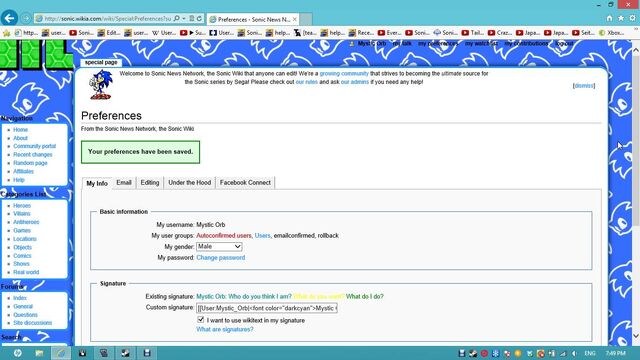Open the 'Seit...' YouTube bookmark

click(583, 33)
